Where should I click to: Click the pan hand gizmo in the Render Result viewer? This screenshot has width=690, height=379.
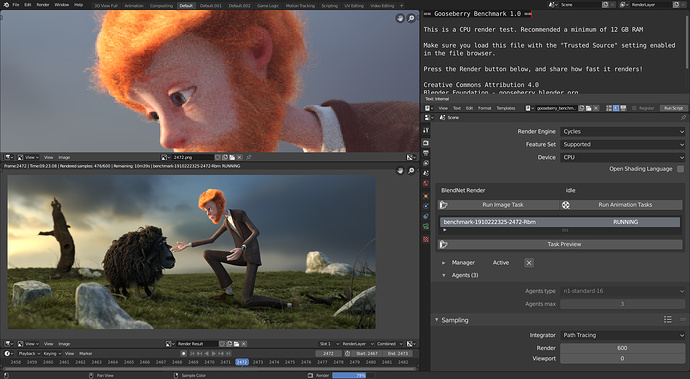pyautogui.click(x=400, y=170)
